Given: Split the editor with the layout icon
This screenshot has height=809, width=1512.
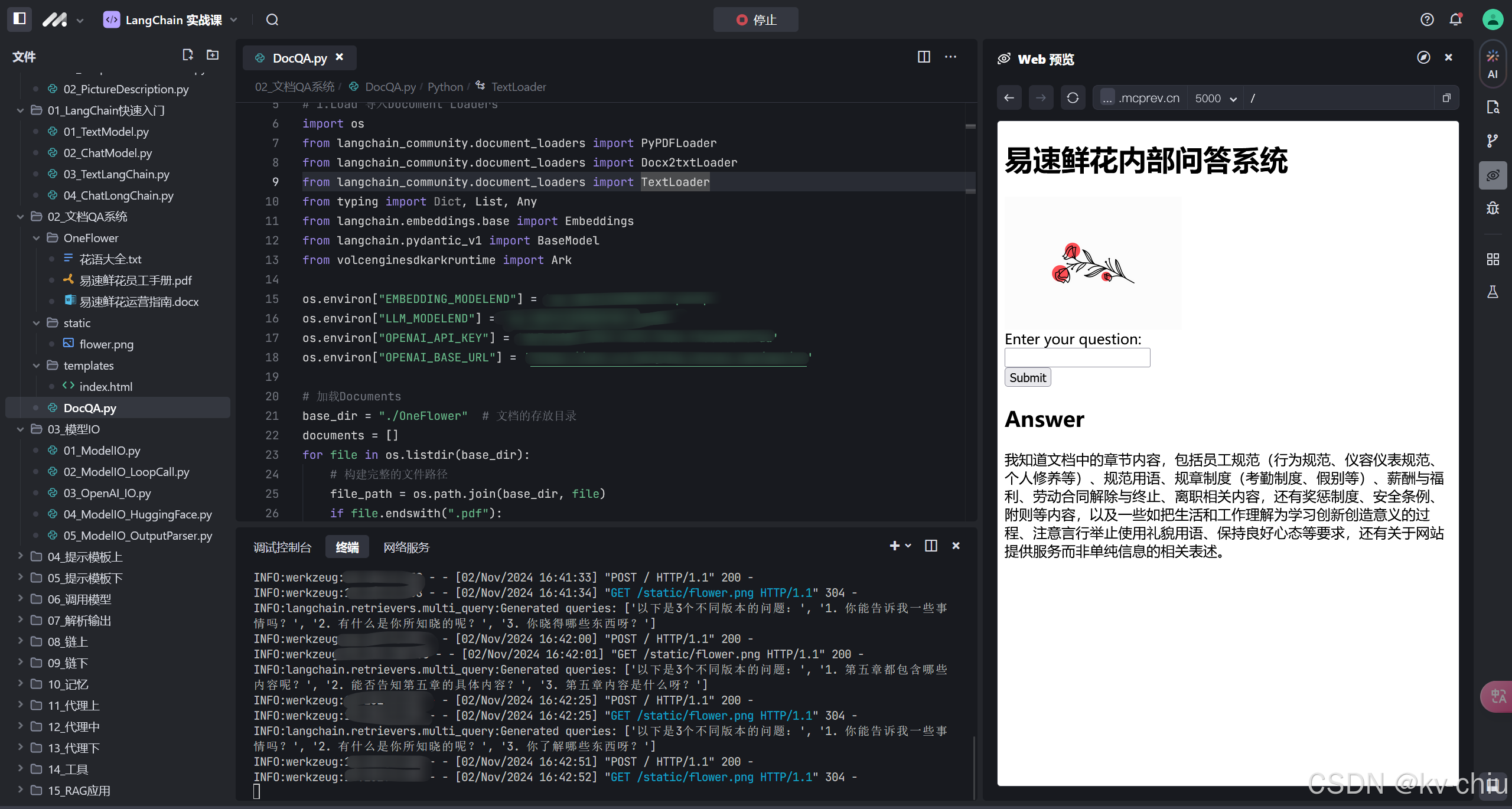Looking at the screenshot, I should tap(924, 57).
